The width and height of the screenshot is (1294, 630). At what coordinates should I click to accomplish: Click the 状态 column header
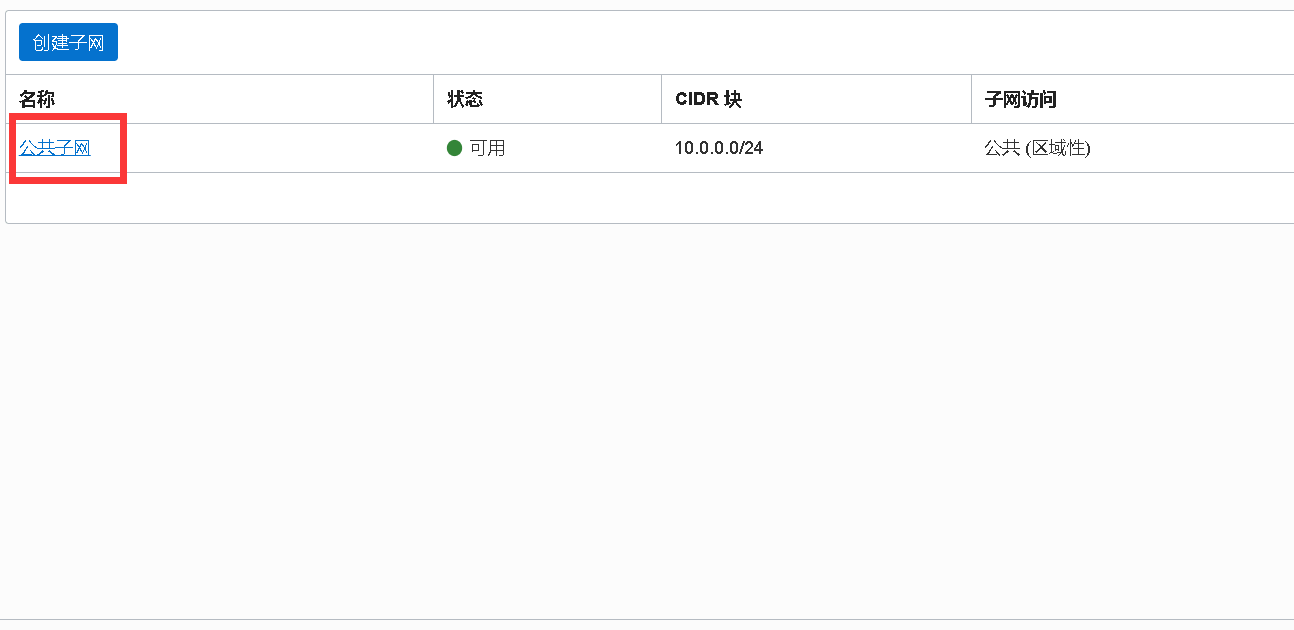462,99
